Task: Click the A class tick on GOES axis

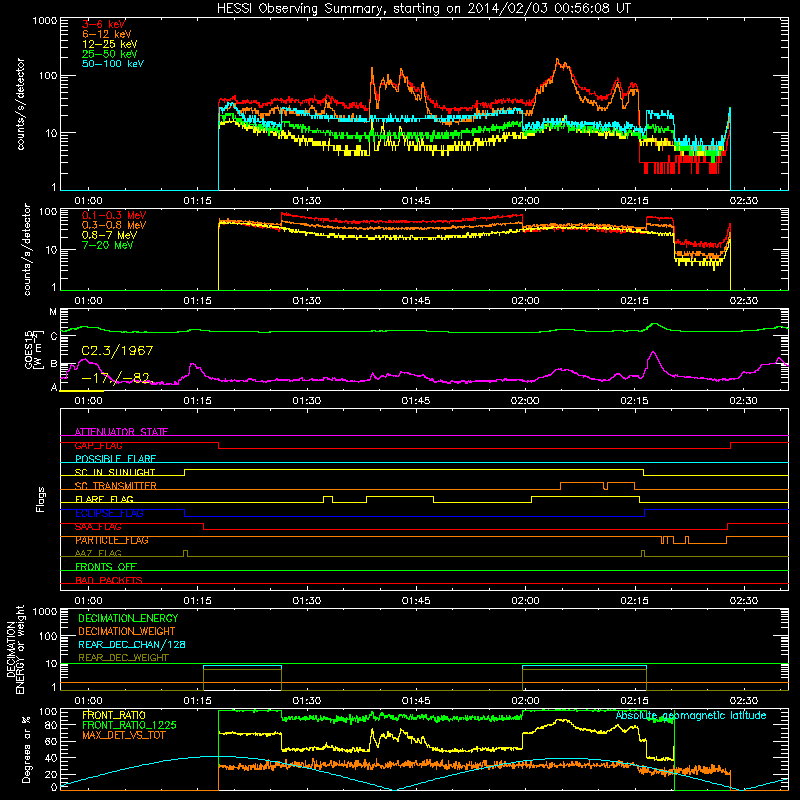Action: coord(54,387)
